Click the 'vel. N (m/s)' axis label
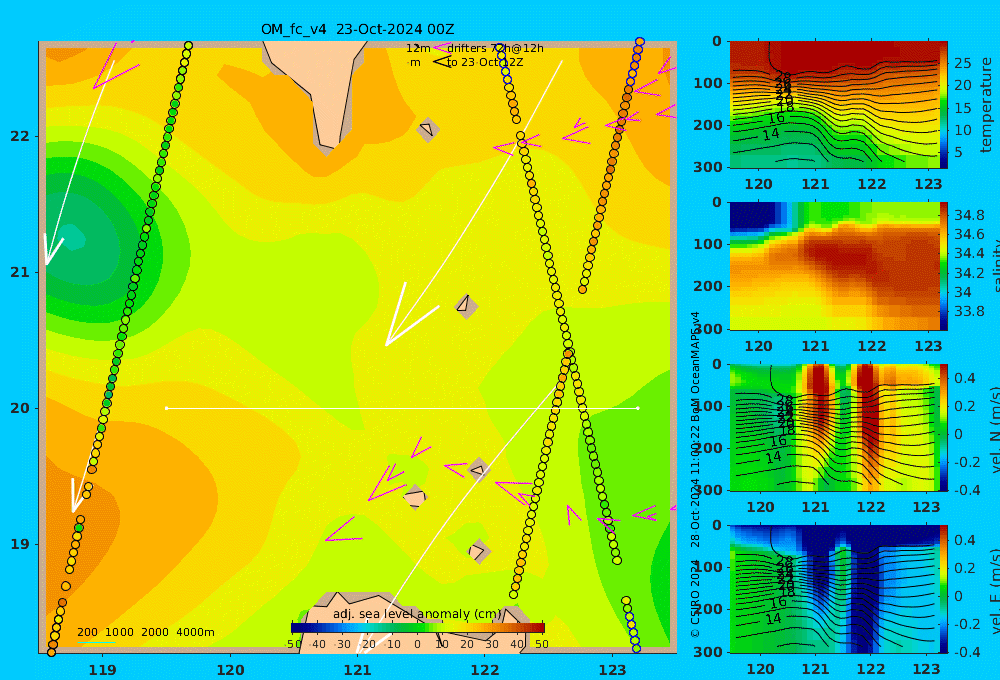1000x680 pixels. tap(994, 431)
